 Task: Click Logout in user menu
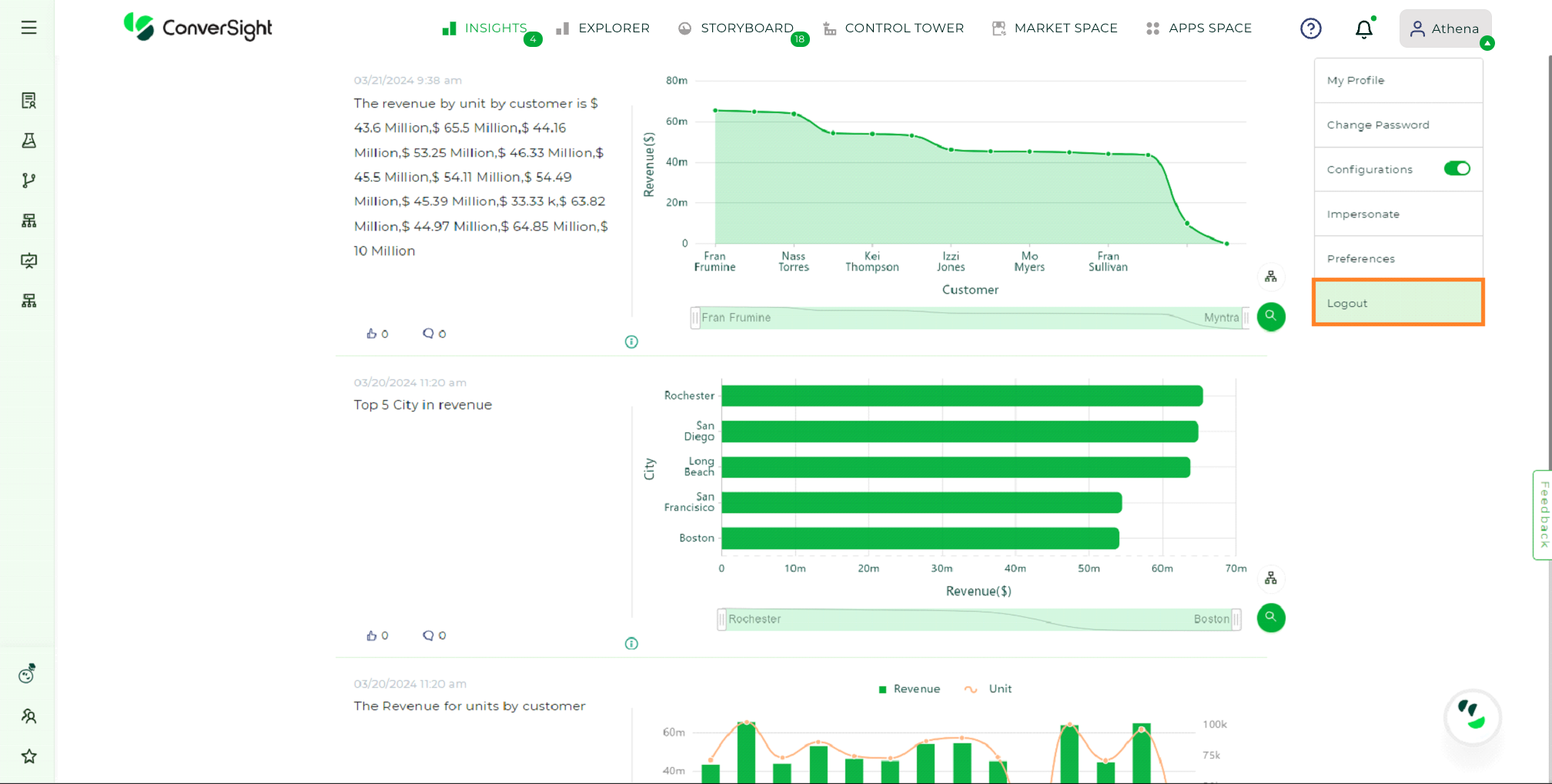coord(1398,303)
